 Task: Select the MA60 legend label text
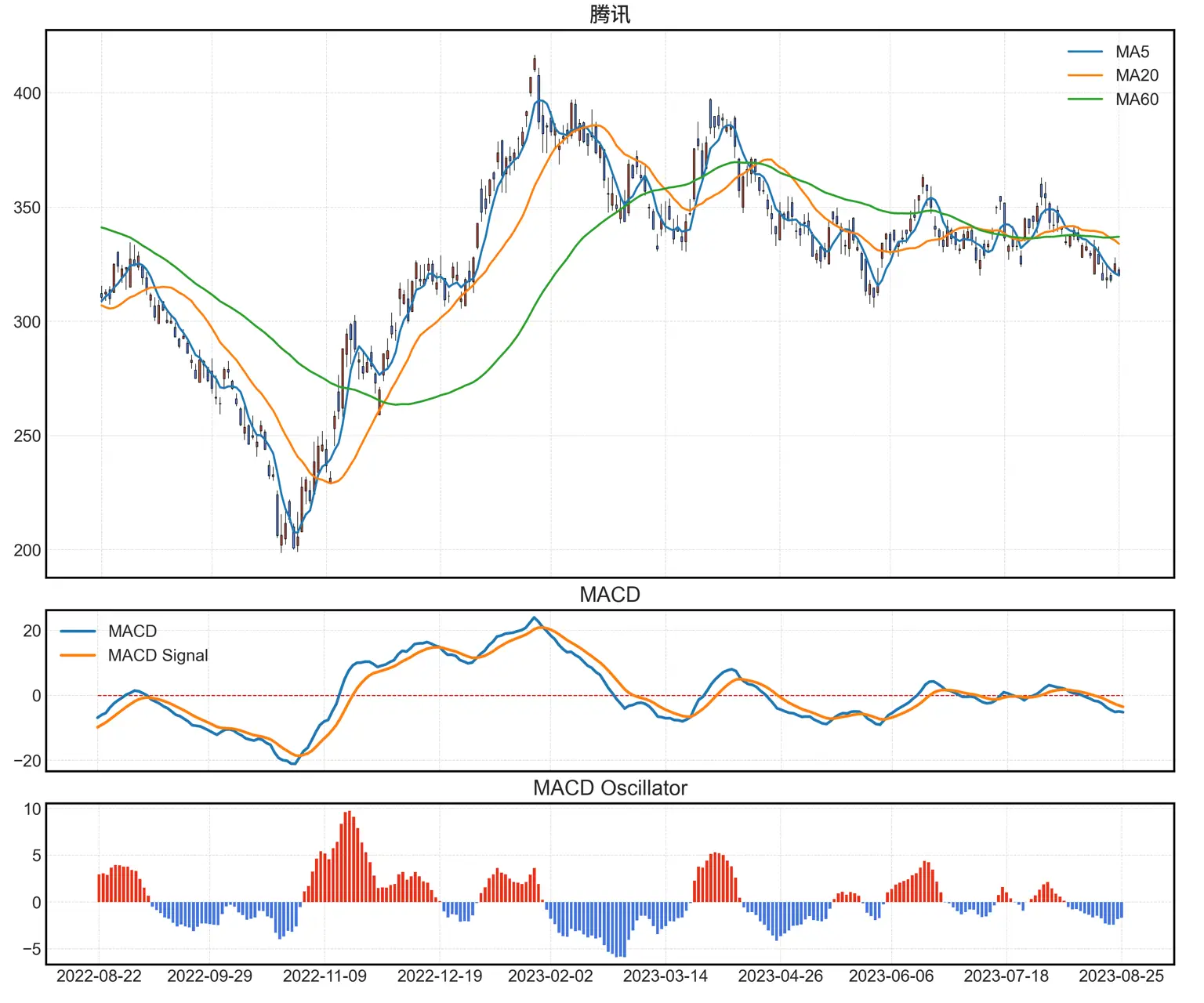click(1137, 99)
